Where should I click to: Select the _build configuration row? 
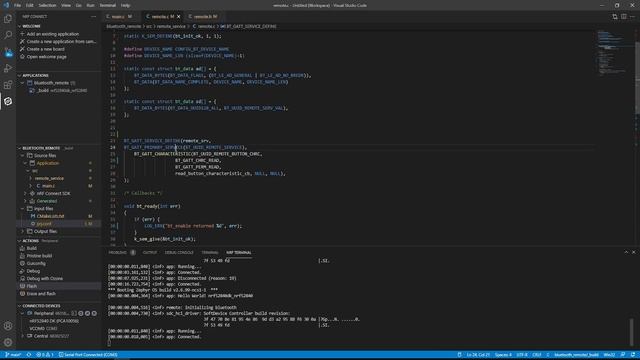(58, 91)
